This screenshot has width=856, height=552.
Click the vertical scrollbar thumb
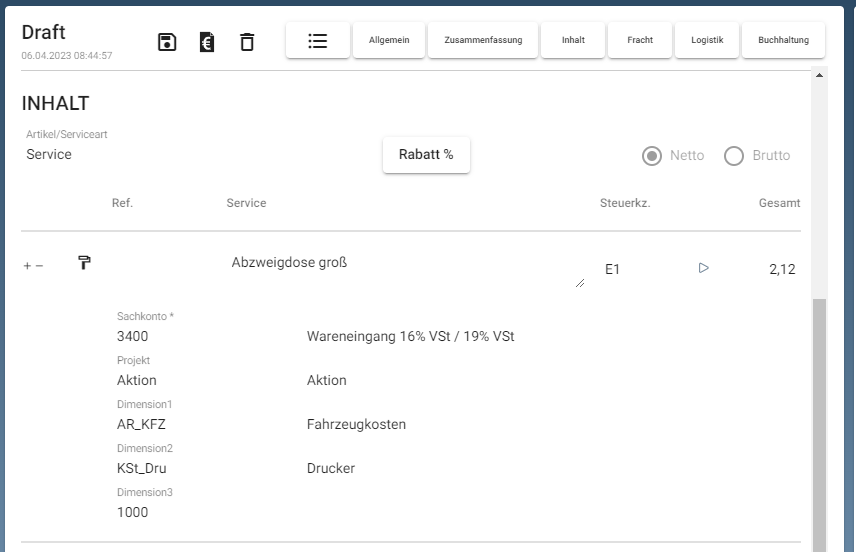(820, 420)
